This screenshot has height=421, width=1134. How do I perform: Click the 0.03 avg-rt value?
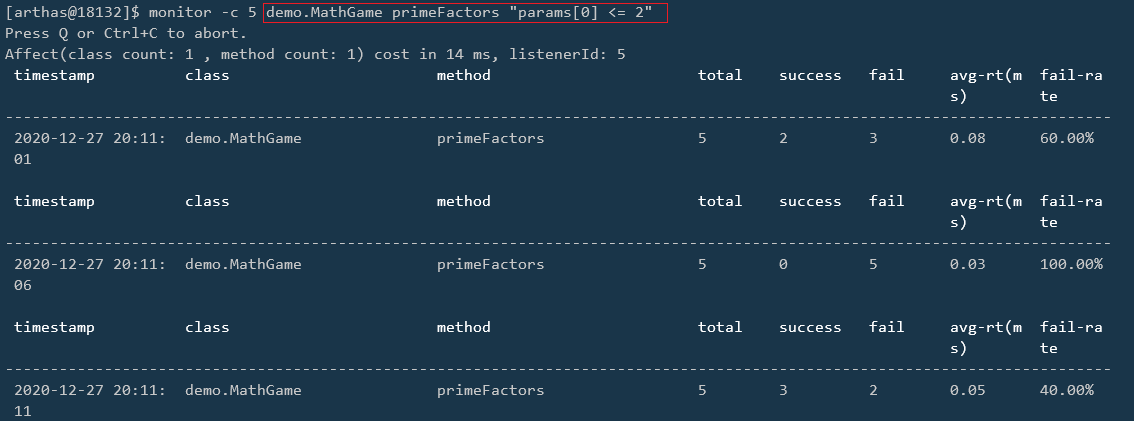tap(967, 264)
